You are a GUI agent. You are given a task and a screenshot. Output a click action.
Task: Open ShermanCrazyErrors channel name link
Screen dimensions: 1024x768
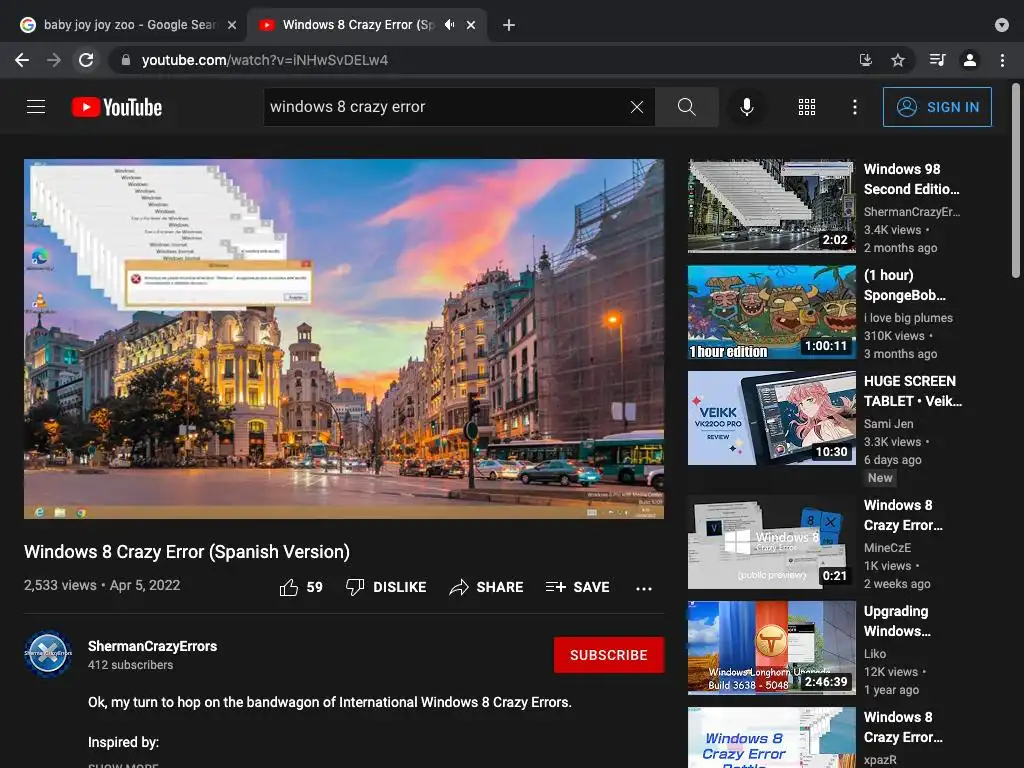(x=153, y=646)
